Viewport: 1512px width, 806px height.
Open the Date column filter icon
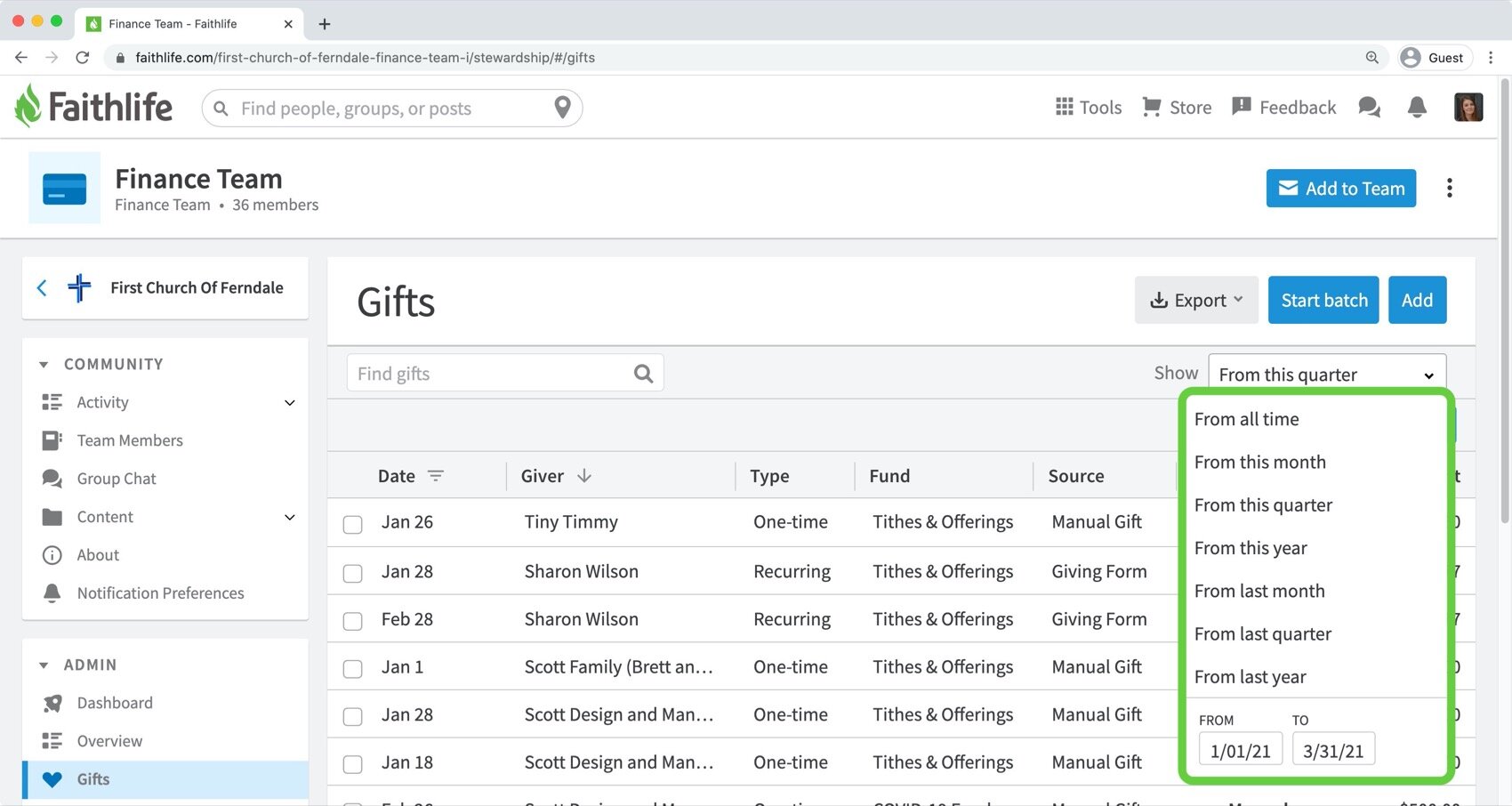pyautogui.click(x=436, y=476)
